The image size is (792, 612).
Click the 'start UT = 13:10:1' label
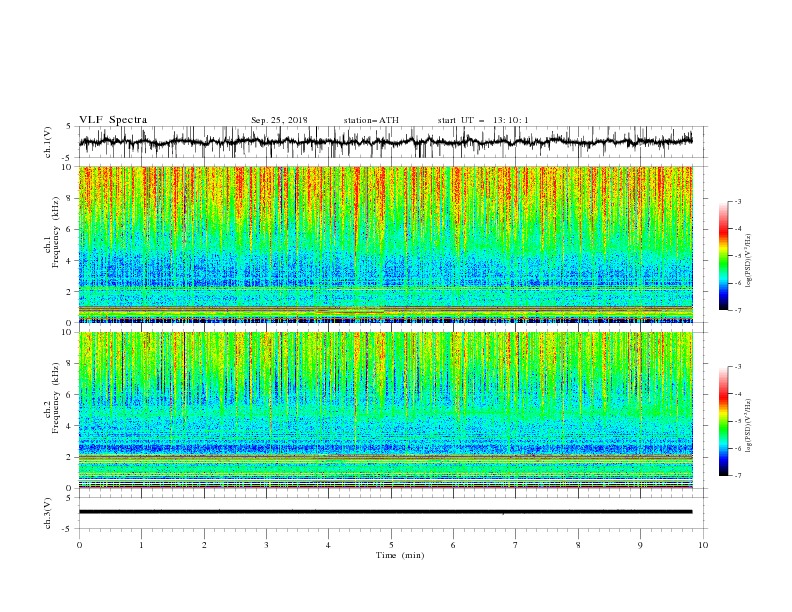[x=483, y=120]
